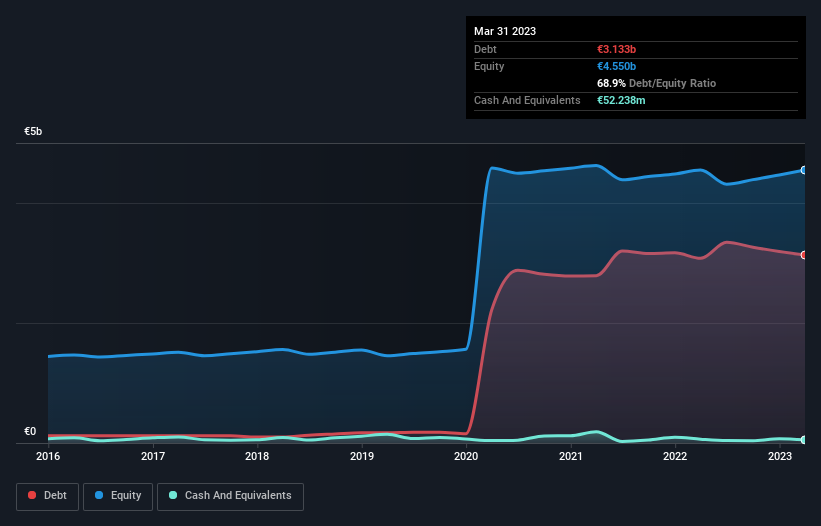Click the 2023 x-axis label

[780, 456]
